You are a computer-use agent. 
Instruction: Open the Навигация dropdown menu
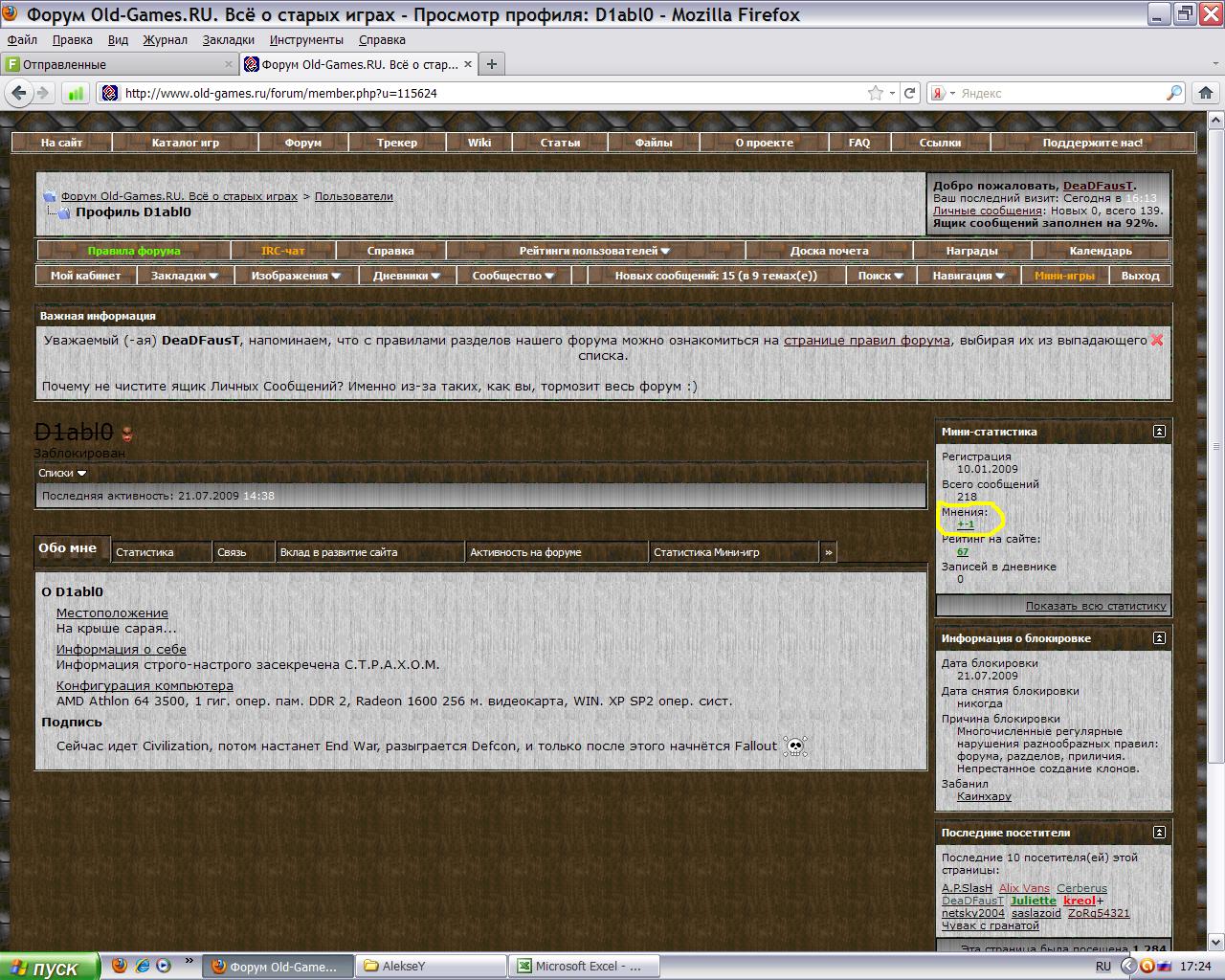968,276
